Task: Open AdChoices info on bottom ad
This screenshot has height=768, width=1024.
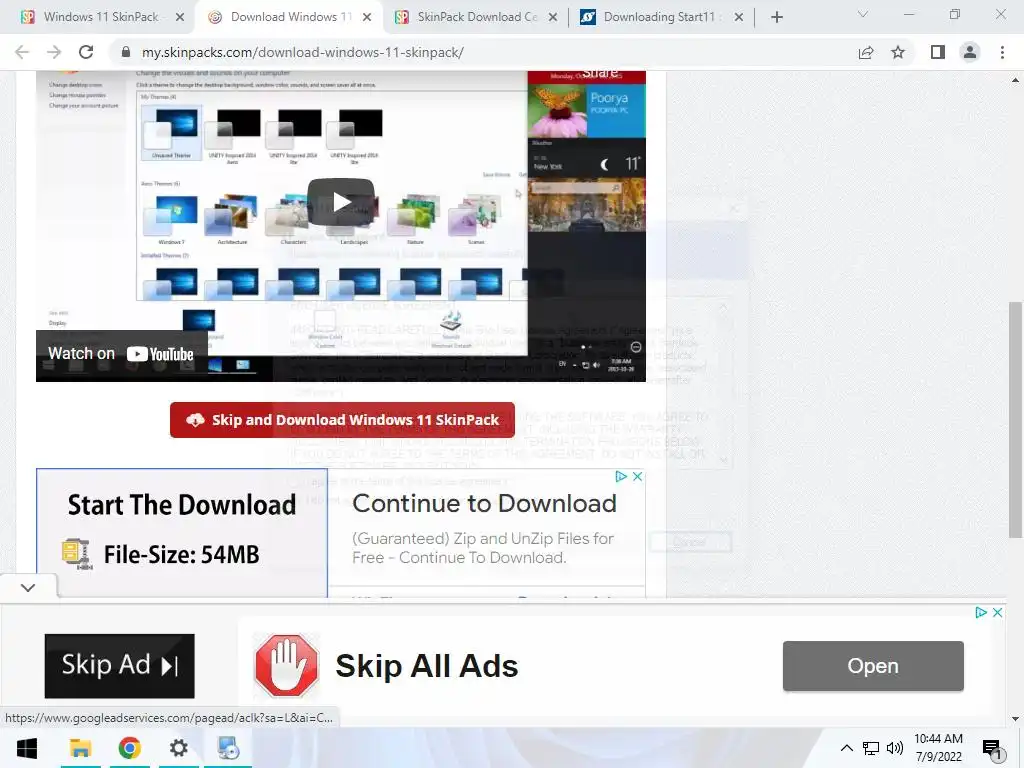Action: tap(980, 613)
